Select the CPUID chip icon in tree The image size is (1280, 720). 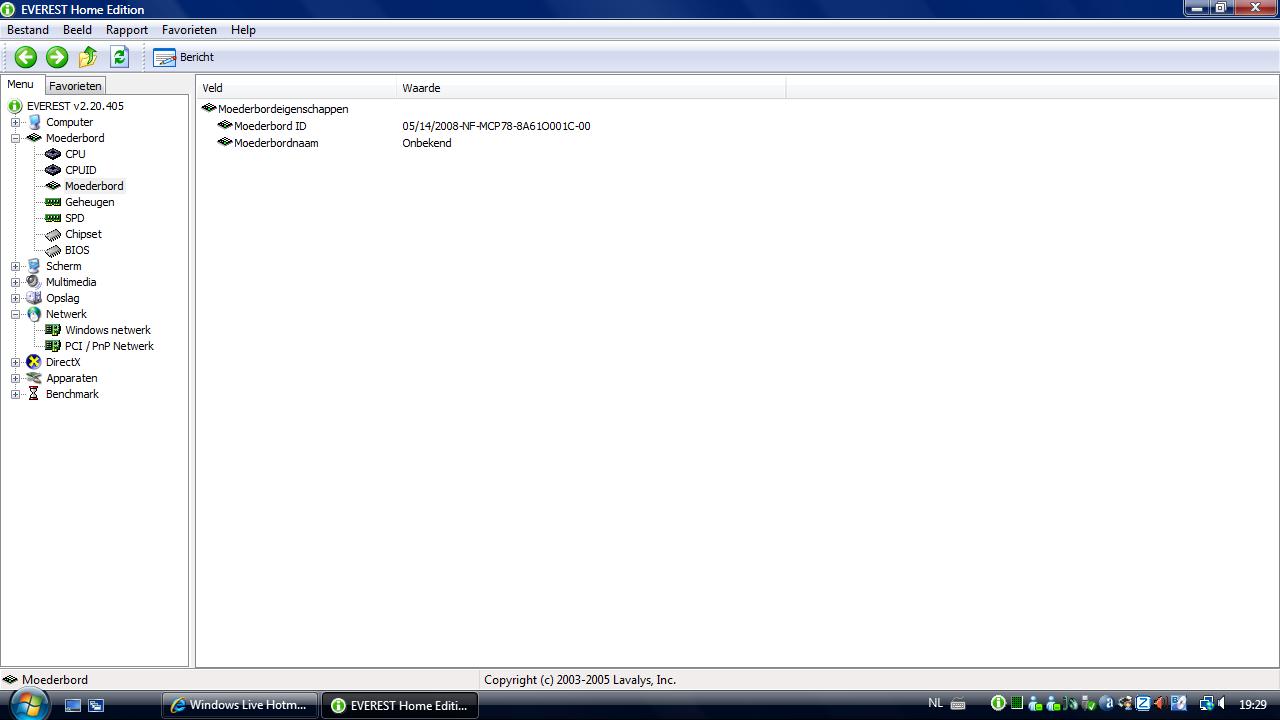coord(53,170)
